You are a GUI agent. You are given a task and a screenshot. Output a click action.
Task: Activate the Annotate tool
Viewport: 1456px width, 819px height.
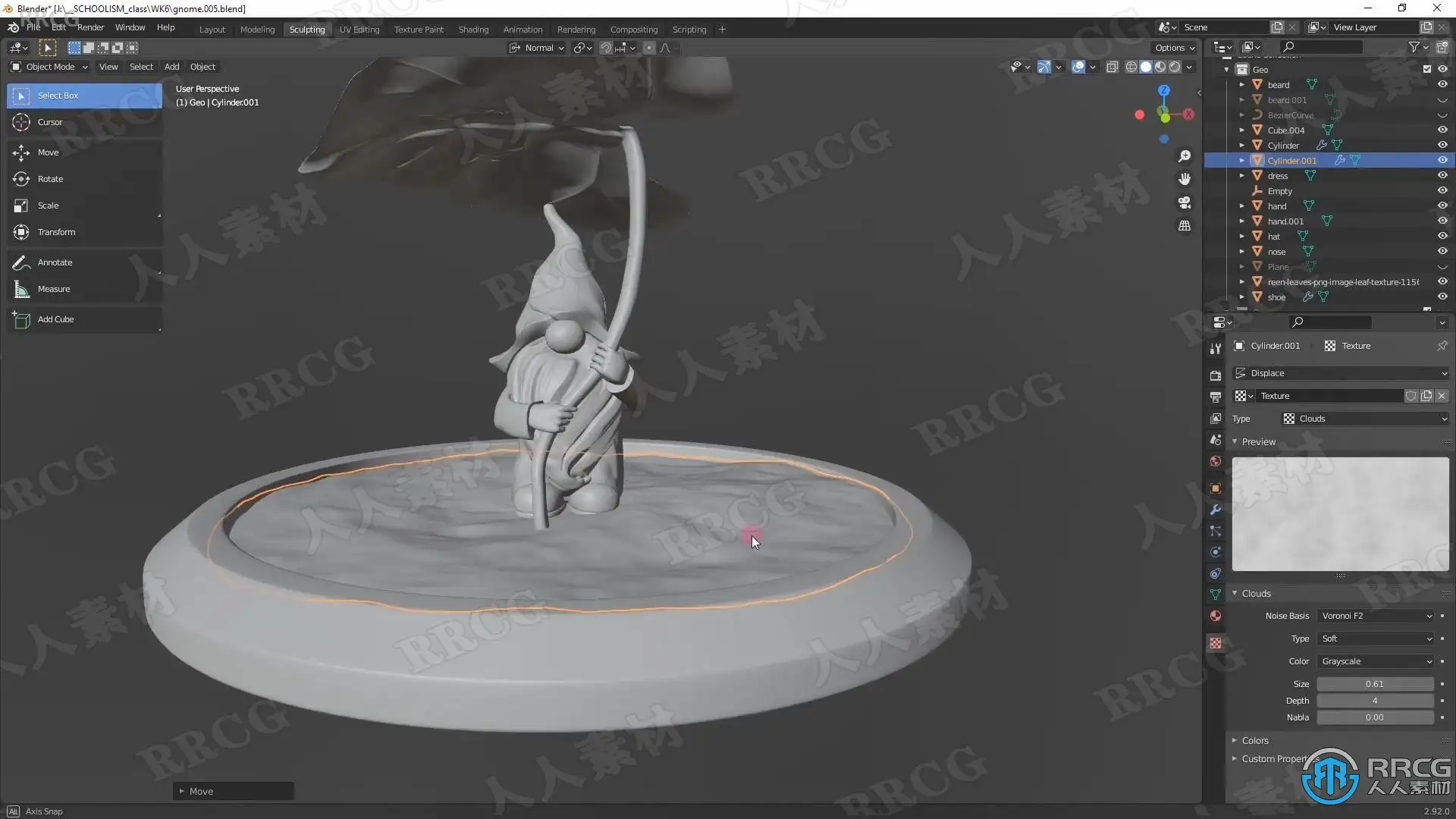pyautogui.click(x=55, y=262)
